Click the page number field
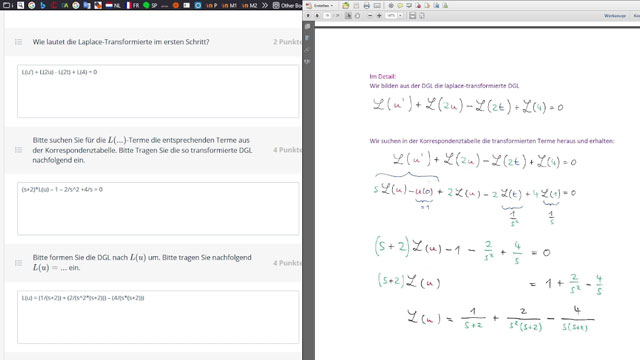The height and width of the screenshot is (360, 640). click(327, 16)
